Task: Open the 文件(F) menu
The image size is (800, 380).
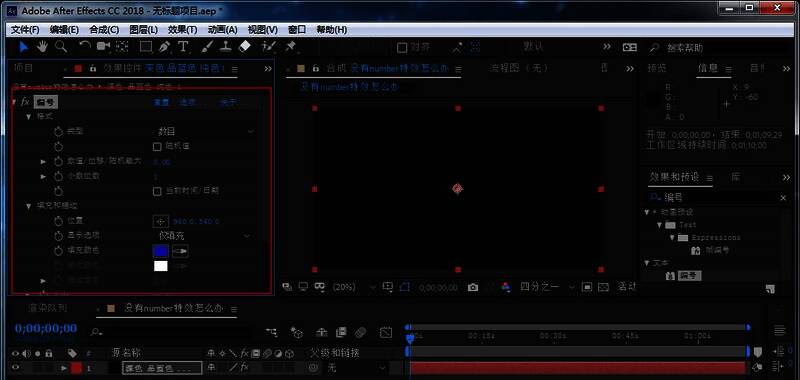Action: pos(25,30)
